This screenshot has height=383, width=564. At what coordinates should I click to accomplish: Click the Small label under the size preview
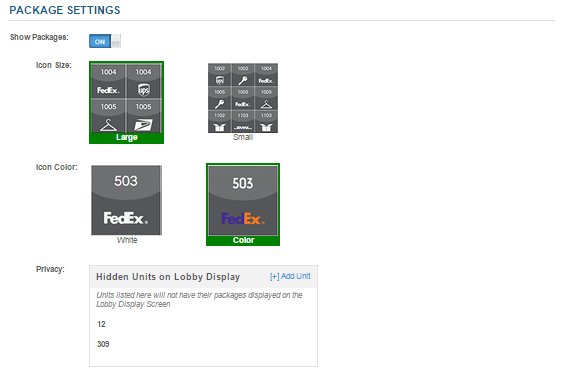243,137
